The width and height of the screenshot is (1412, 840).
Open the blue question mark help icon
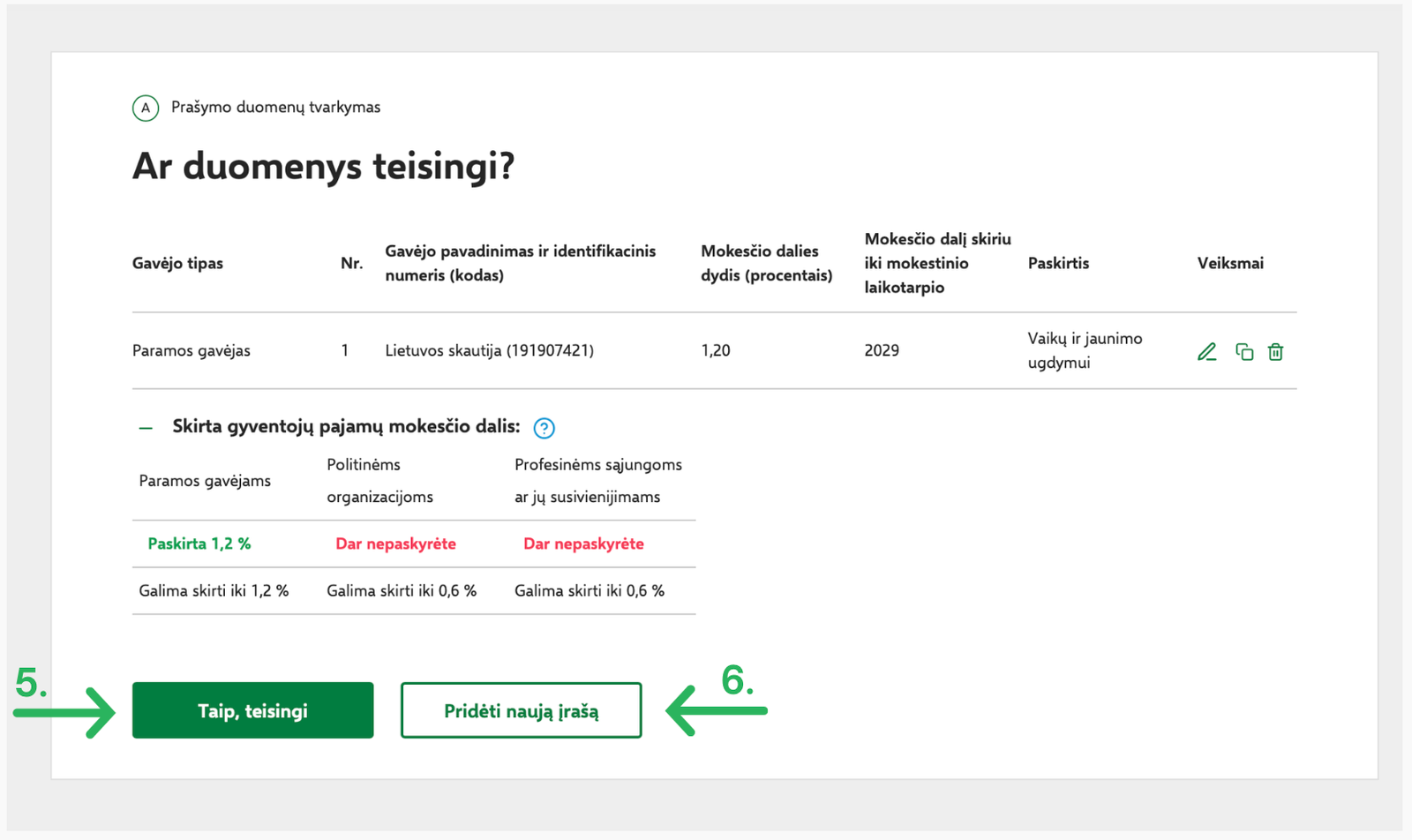[544, 428]
